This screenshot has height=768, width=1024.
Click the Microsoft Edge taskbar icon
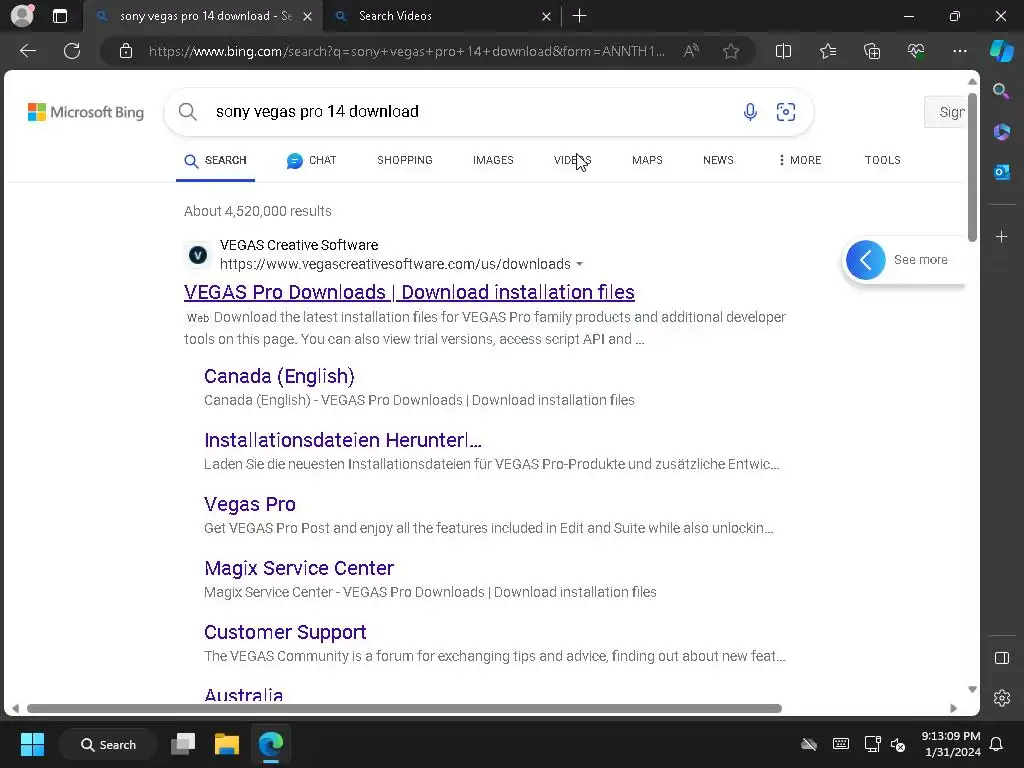pyautogui.click(x=270, y=744)
